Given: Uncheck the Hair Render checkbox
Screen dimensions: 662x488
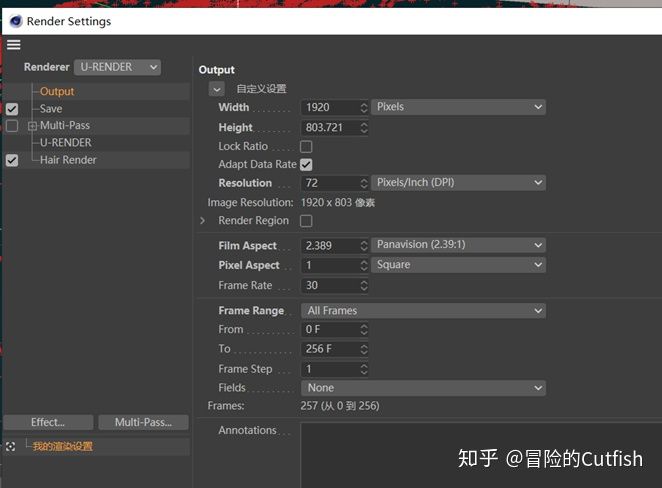Looking at the screenshot, I should pos(12,160).
